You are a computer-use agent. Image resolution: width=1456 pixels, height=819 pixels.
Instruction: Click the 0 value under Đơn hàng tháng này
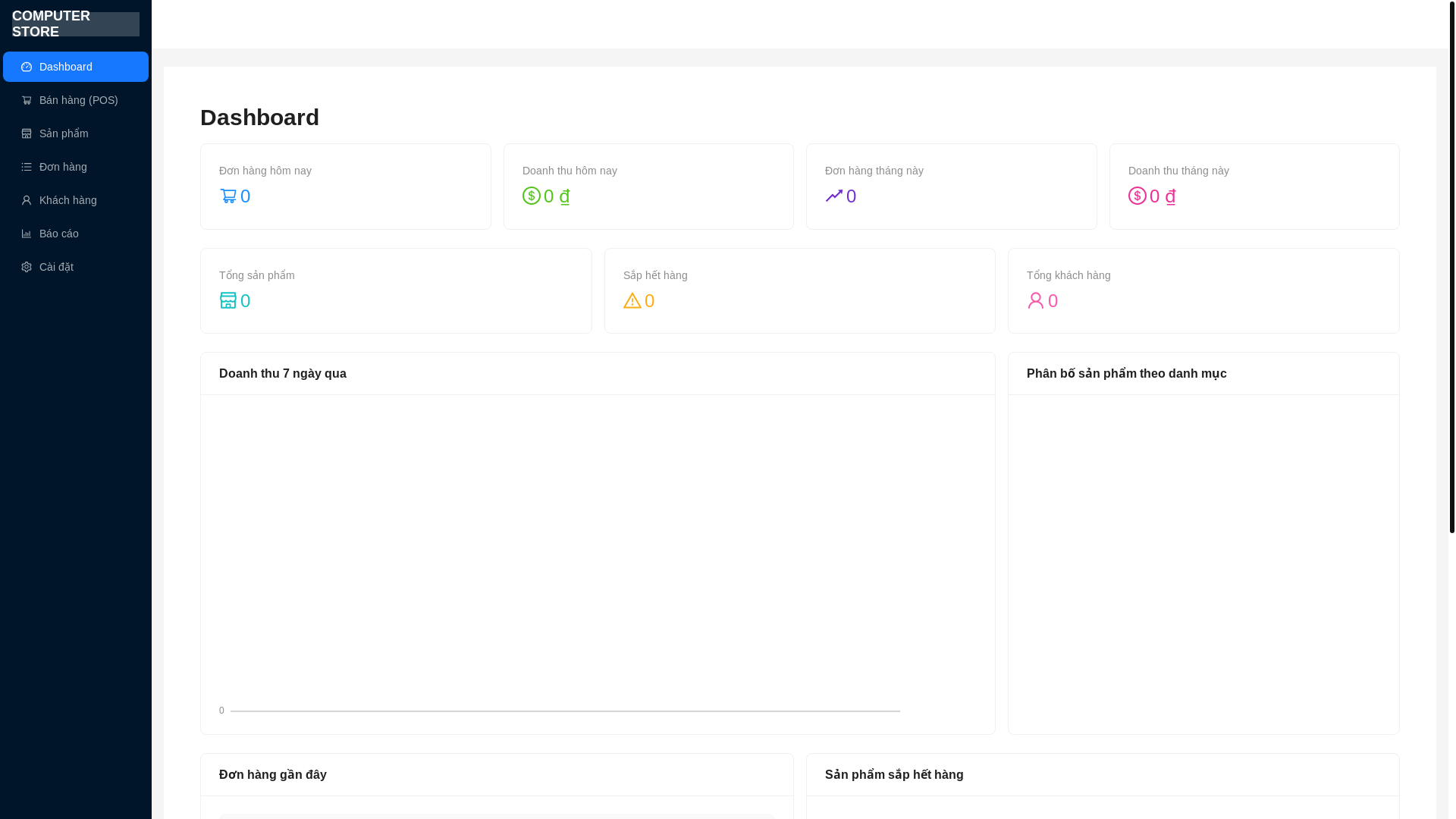(x=851, y=196)
